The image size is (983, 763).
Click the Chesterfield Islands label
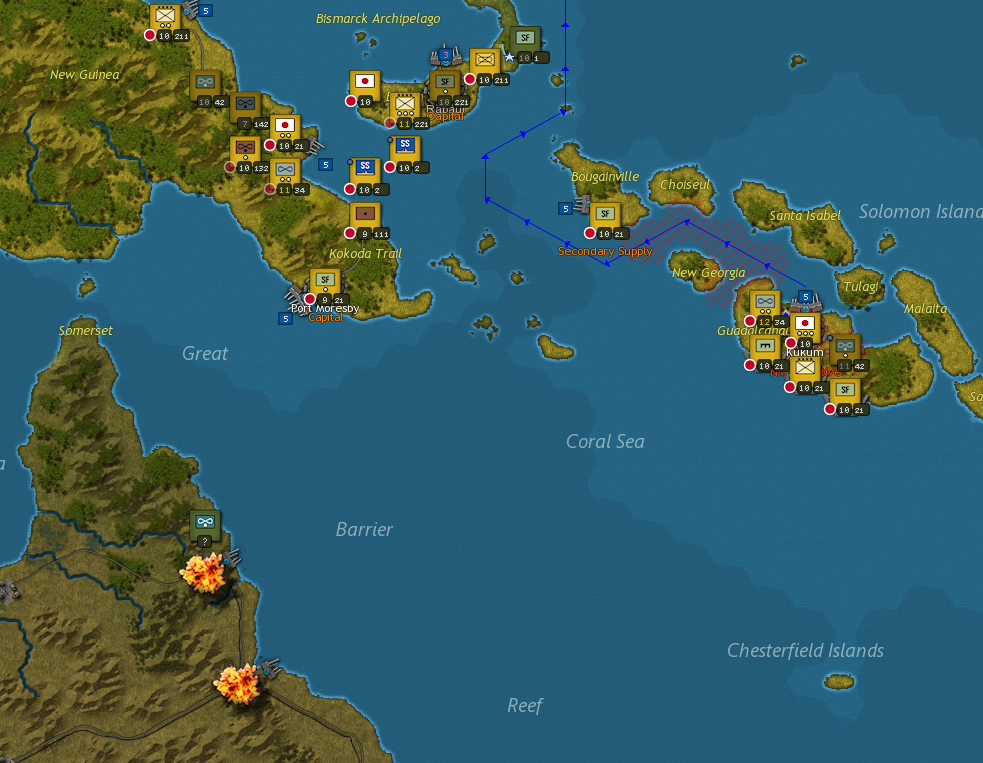(x=806, y=651)
